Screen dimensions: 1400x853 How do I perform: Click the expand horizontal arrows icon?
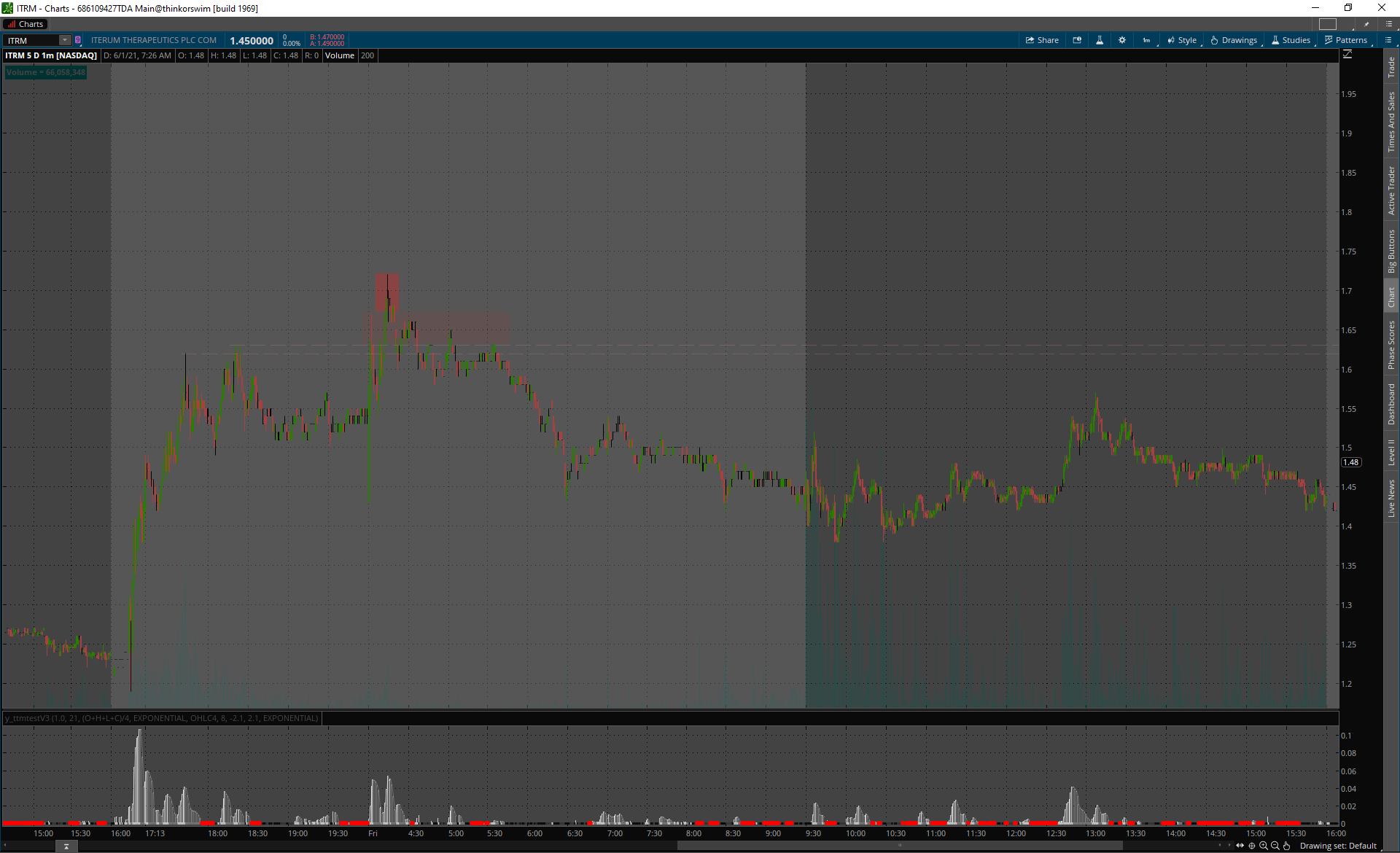coord(1240,846)
